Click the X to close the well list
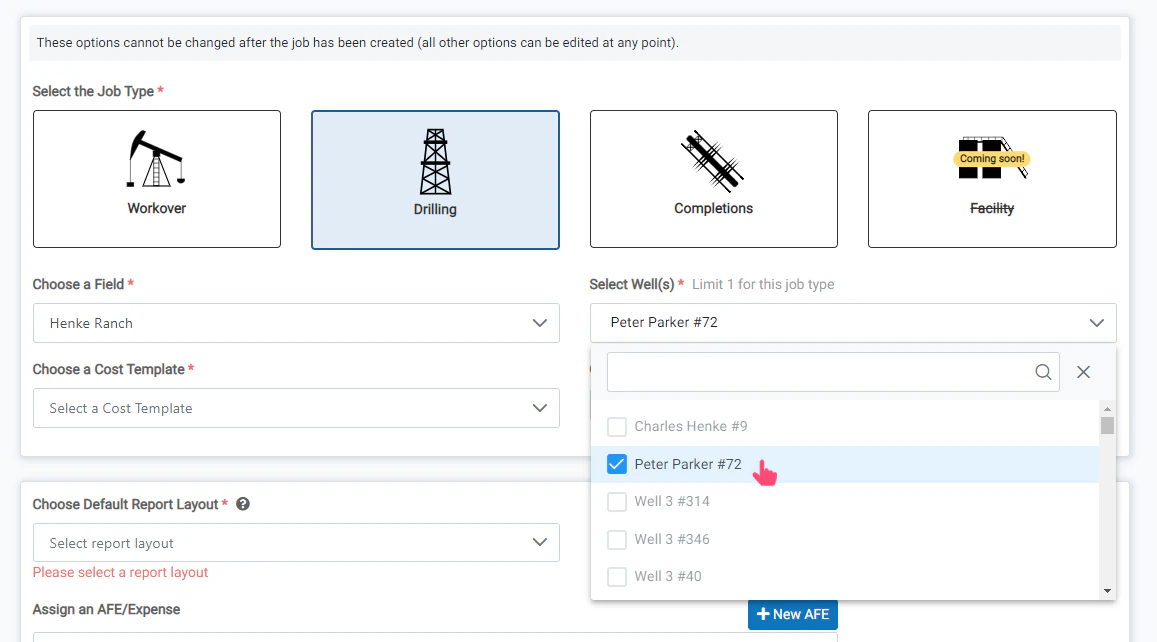 1083,371
